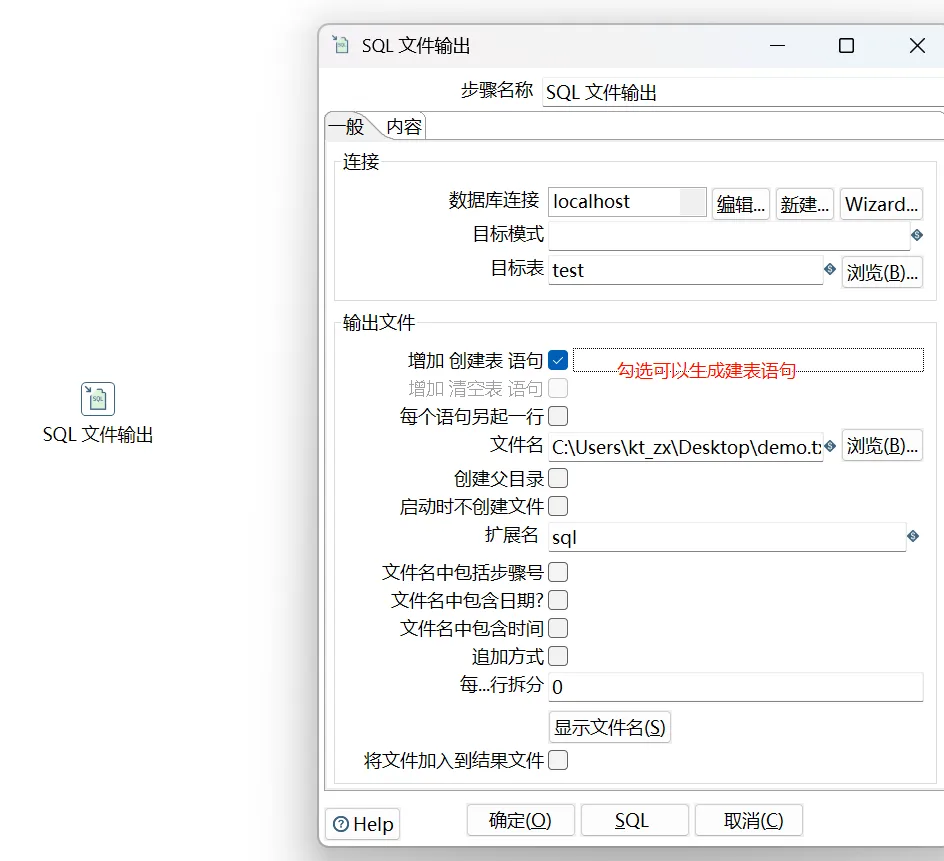Select the 一般 tab

(x=346, y=127)
